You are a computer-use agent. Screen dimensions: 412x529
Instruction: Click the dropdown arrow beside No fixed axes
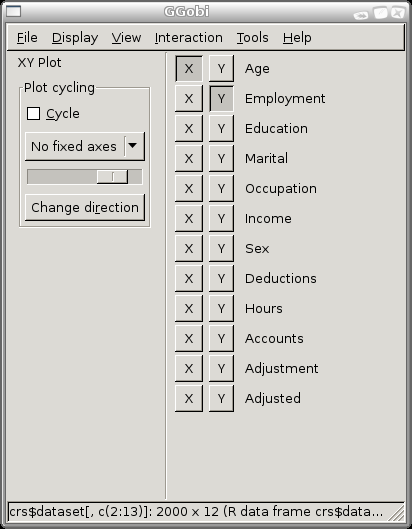tap(133, 146)
